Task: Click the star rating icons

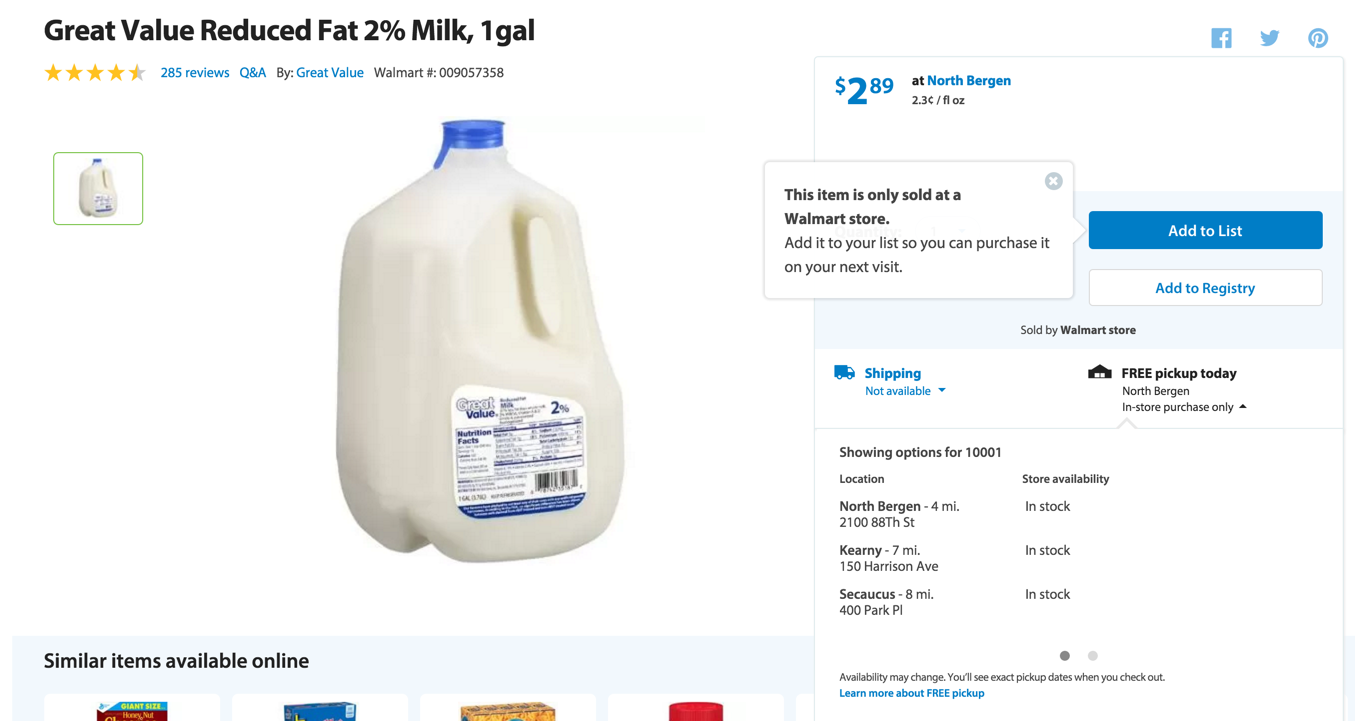Action: (95, 72)
